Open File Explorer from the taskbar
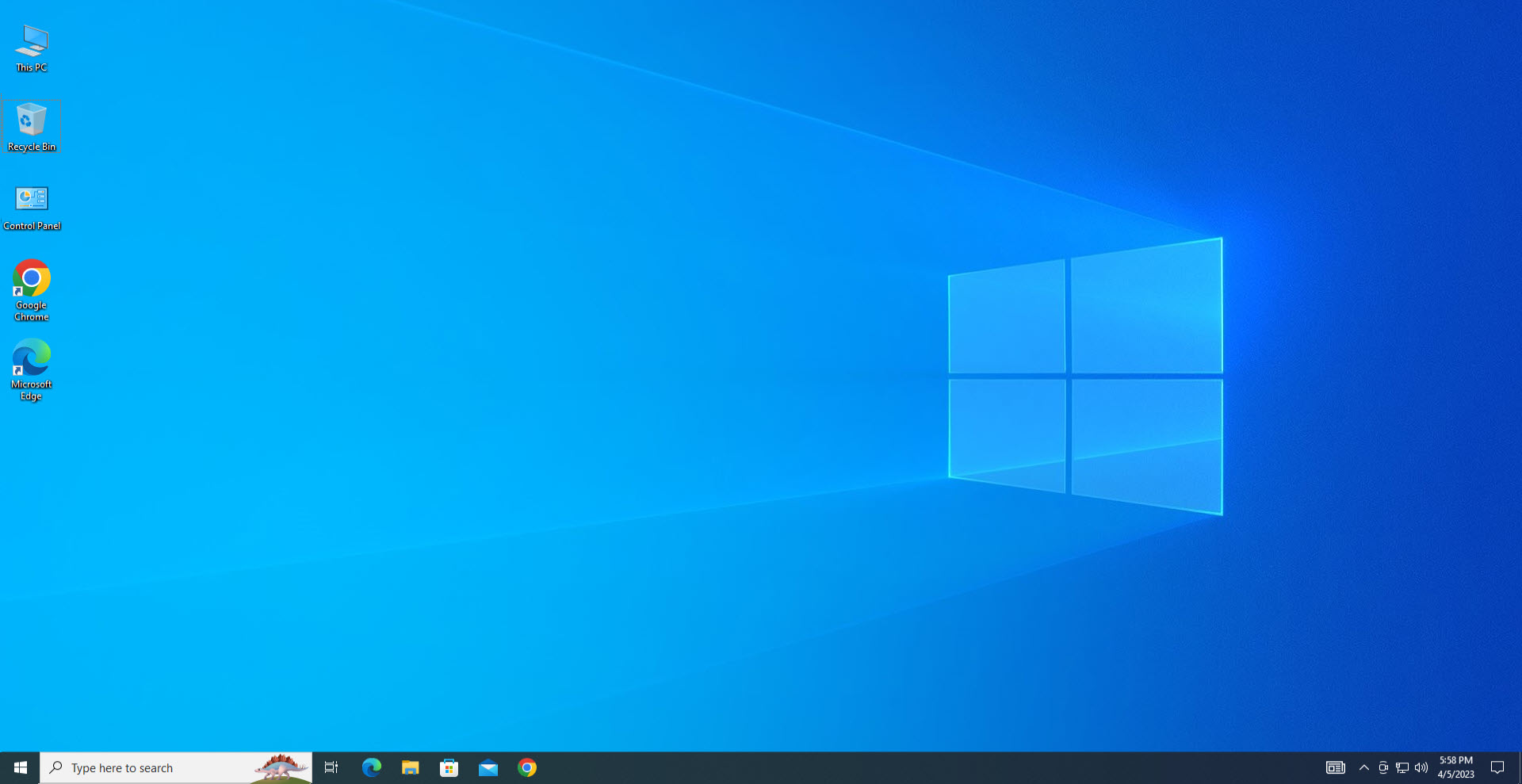This screenshot has width=1522, height=784. [x=410, y=767]
